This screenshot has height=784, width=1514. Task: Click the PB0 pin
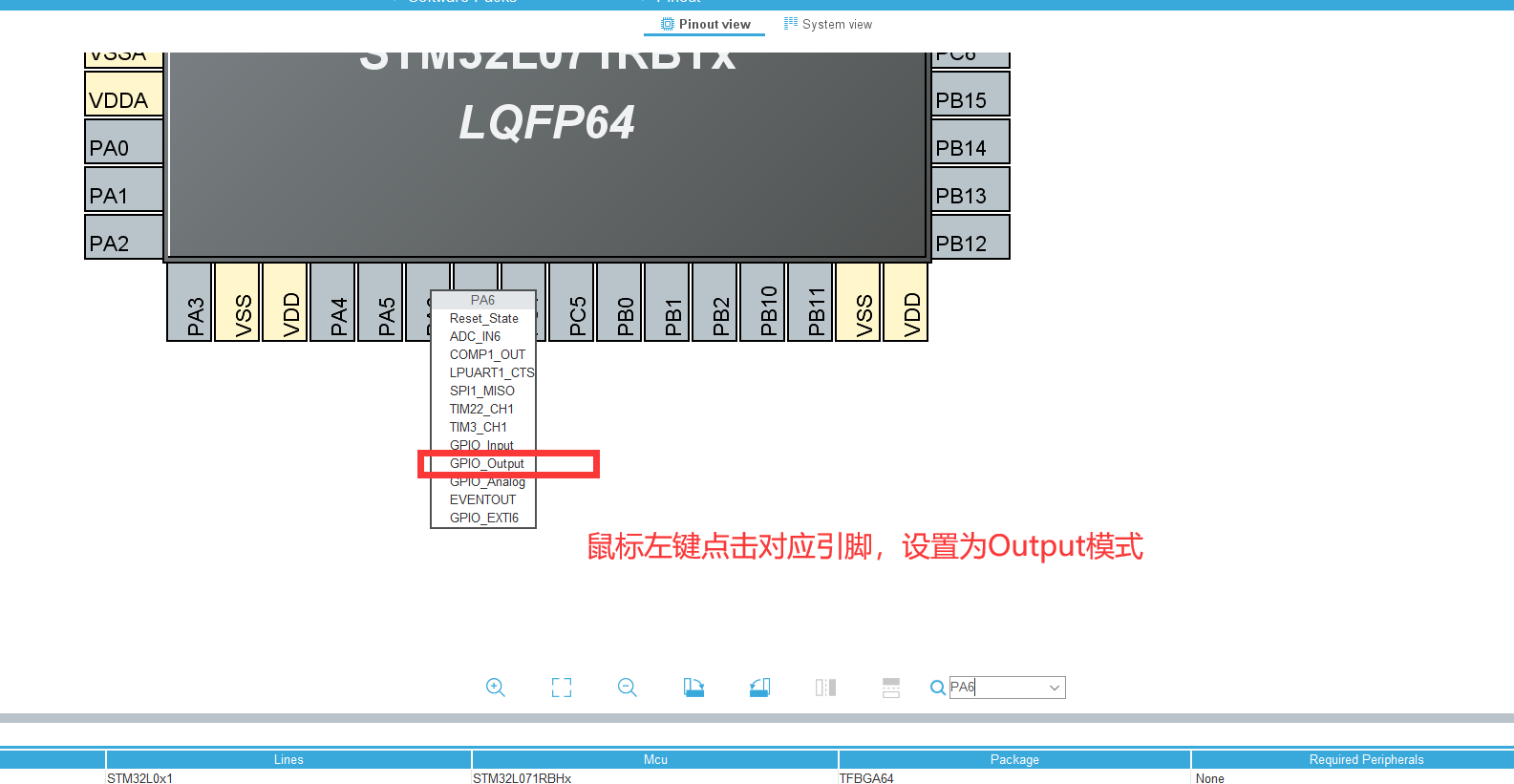pos(619,302)
